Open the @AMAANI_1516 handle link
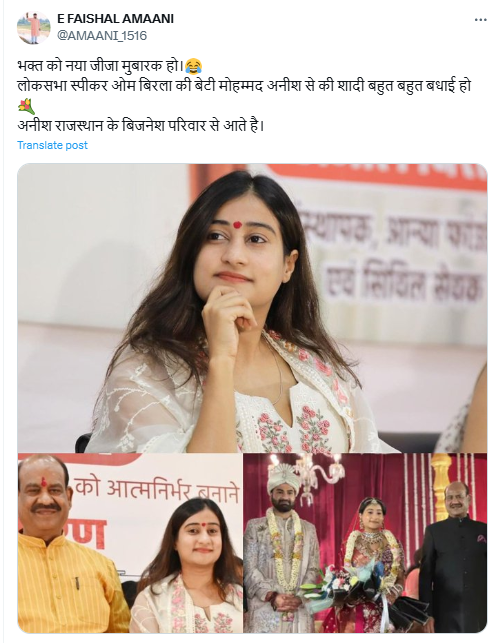The image size is (502, 643). coord(102,36)
